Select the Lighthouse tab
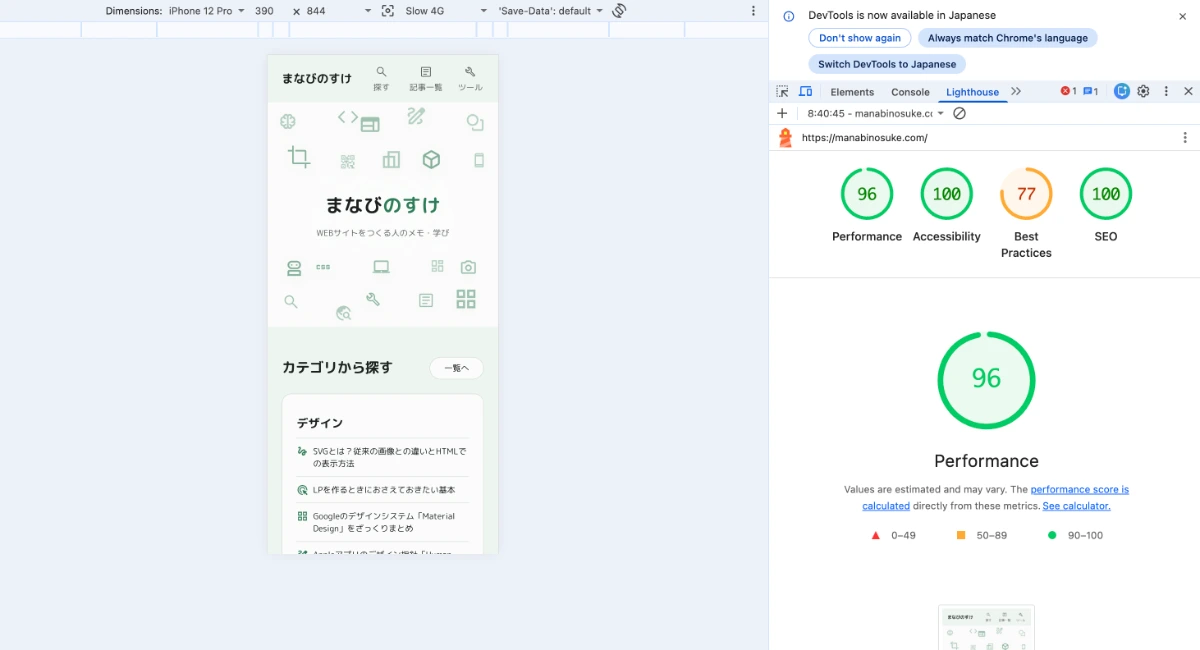The height and width of the screenshot is (650, 1200). (972, 92)
